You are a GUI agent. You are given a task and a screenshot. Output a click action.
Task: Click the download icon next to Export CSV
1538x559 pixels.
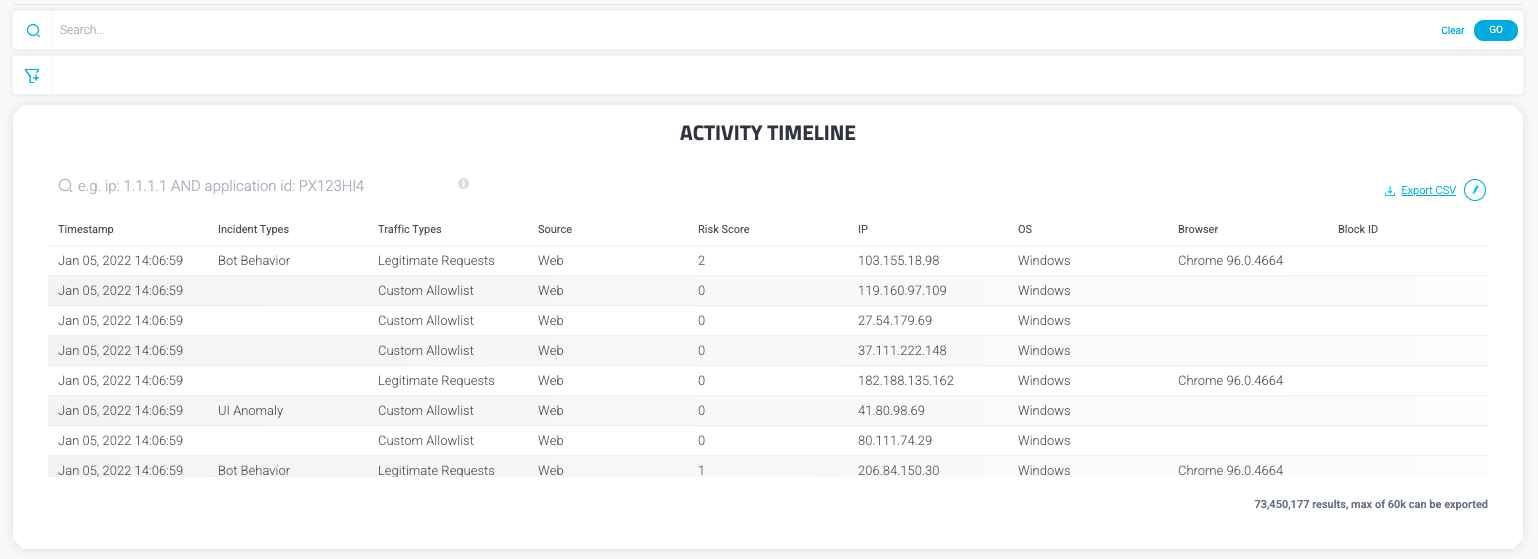[x=1389, y=191]
